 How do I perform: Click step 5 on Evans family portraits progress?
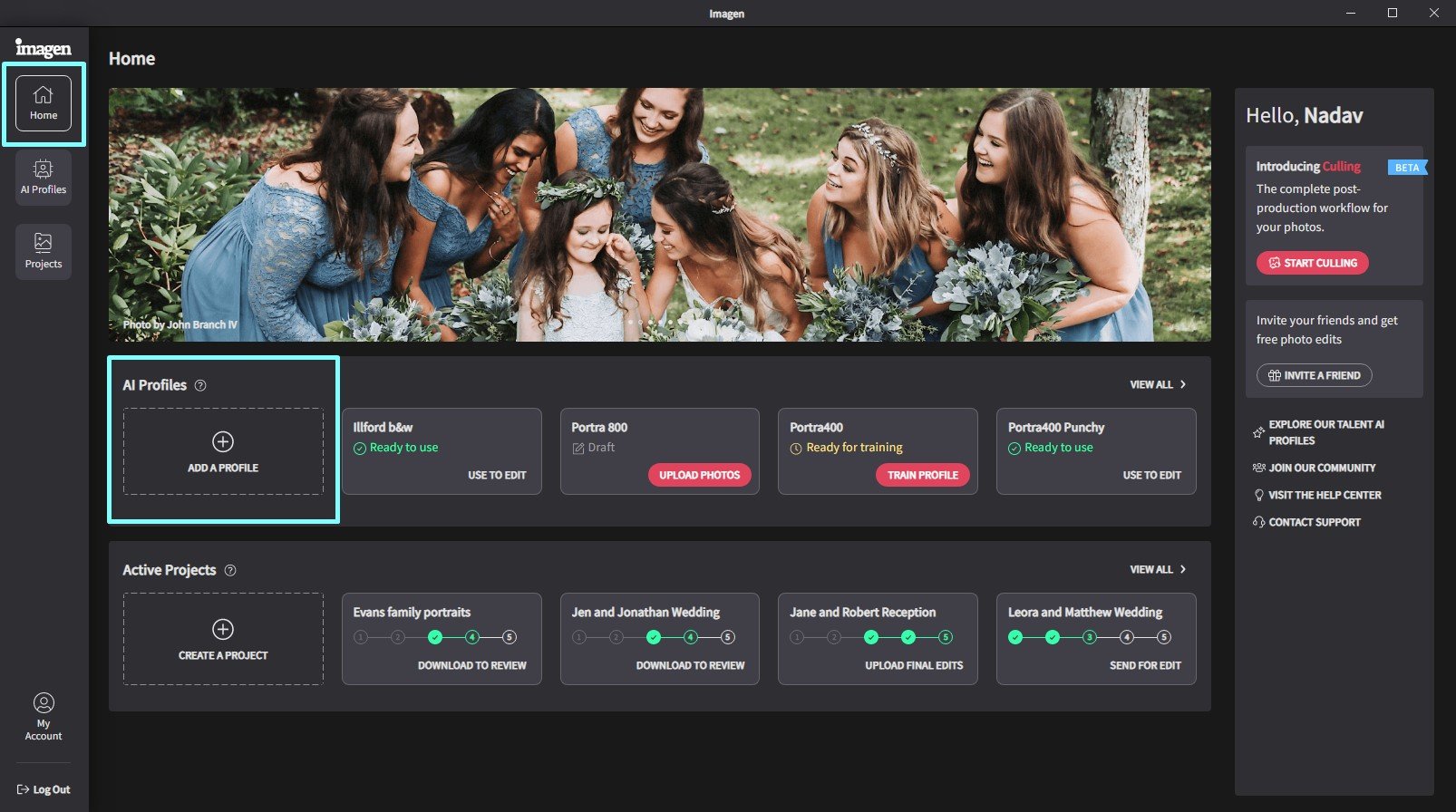coord(510,637)
